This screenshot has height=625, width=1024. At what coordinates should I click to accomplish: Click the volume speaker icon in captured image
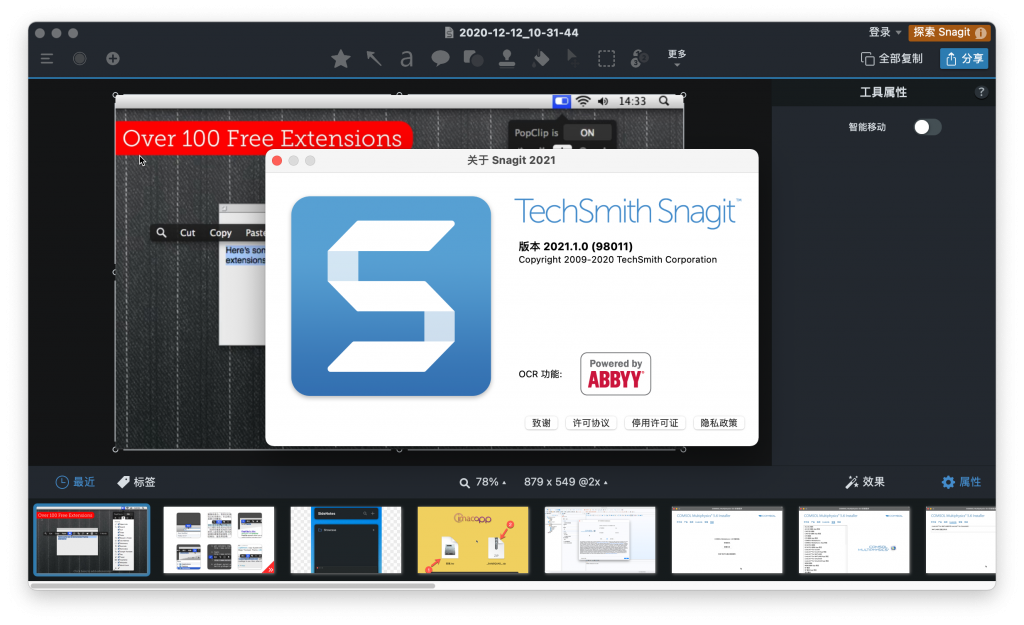pyautogui.click(x=603, y=101)
